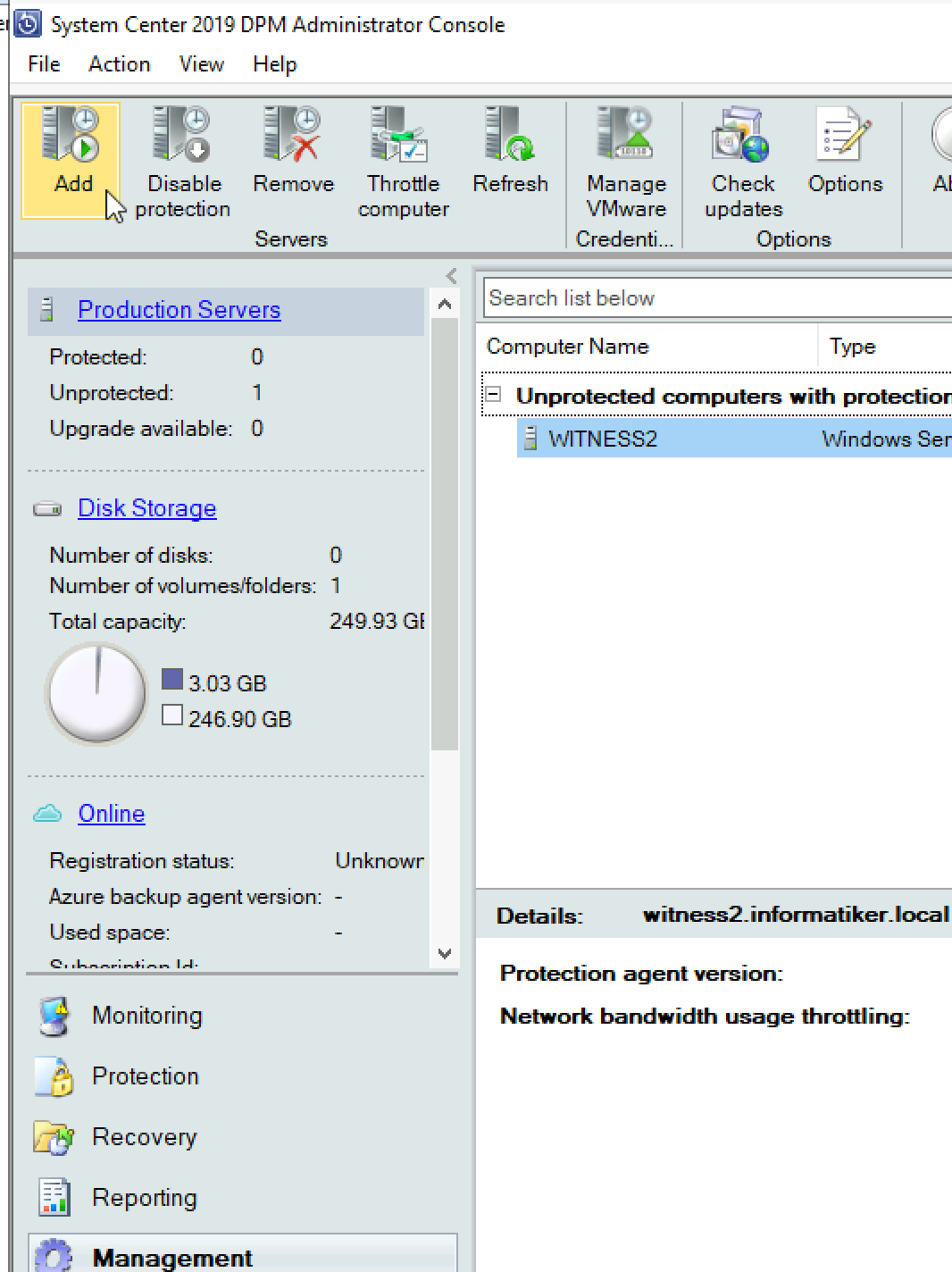Click the witness2.informatiker.local details text
This screenshot has height=1272, width=952.
[797, 915]
